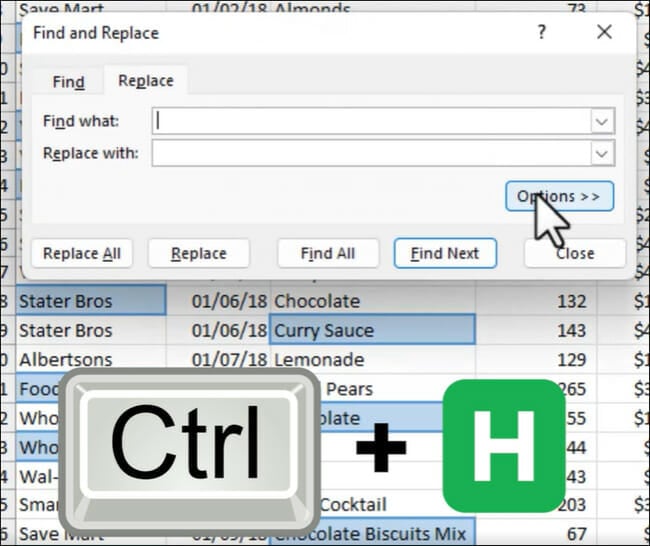Click the Chocolate Biscuits Mix cell

click(372, 531)
